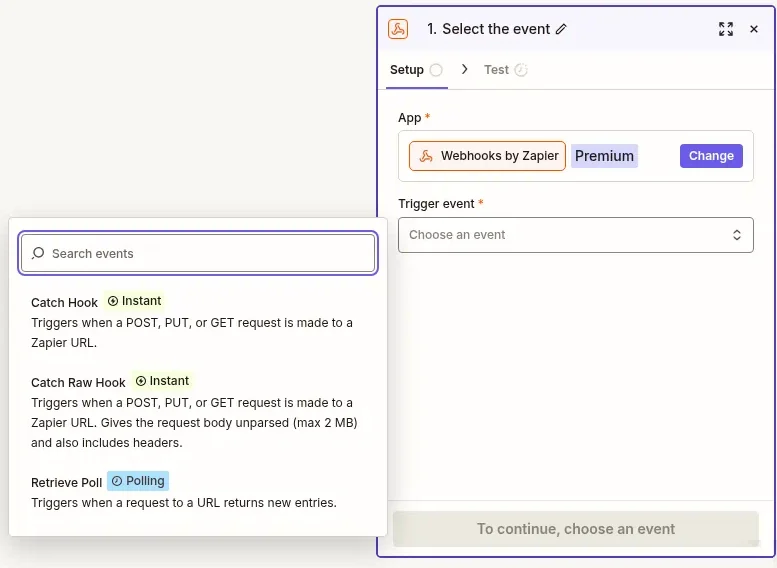Click the up-down arrows in the event dropdown
This screenshot has height=568, width=777.
[737, 235]
